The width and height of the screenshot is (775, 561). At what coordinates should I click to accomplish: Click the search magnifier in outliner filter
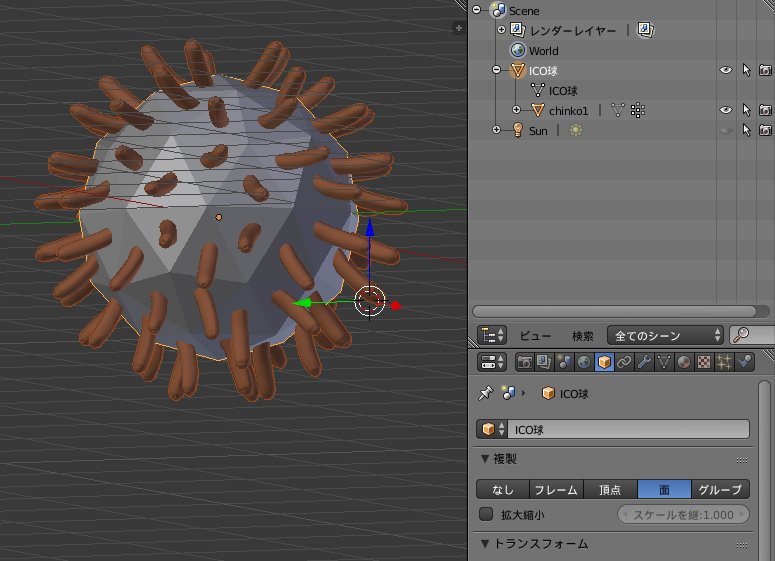[x=741, y=335]
